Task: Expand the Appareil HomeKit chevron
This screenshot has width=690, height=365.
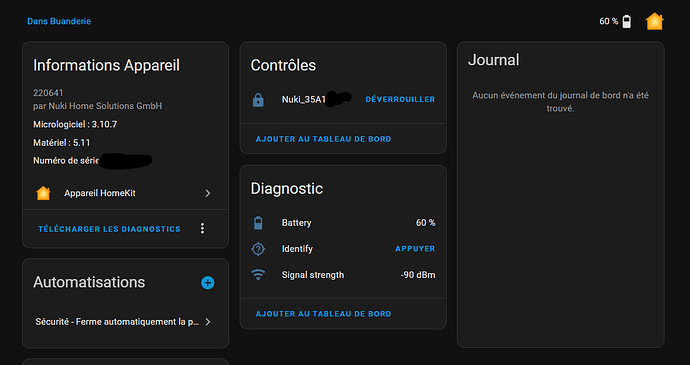Action: (208, 193)
